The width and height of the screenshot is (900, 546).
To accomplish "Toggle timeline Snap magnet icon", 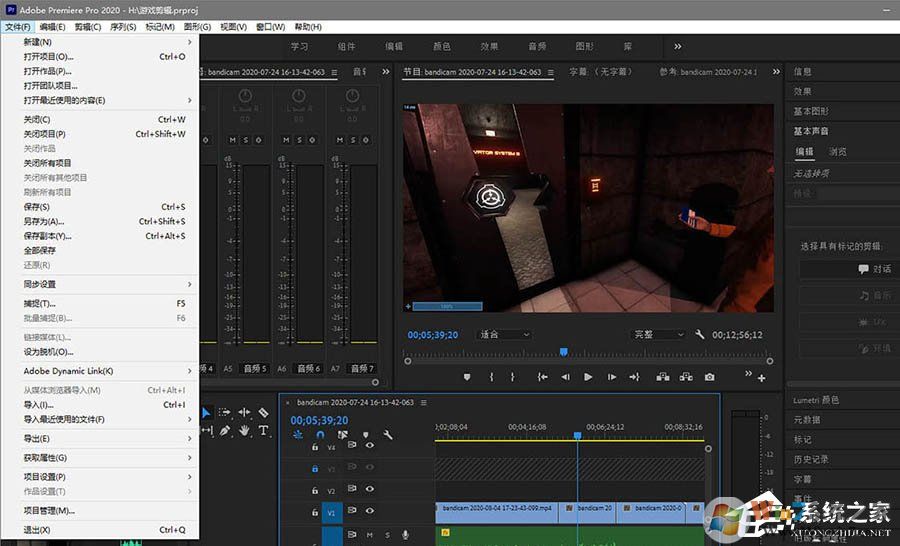I will click(320, 435).
